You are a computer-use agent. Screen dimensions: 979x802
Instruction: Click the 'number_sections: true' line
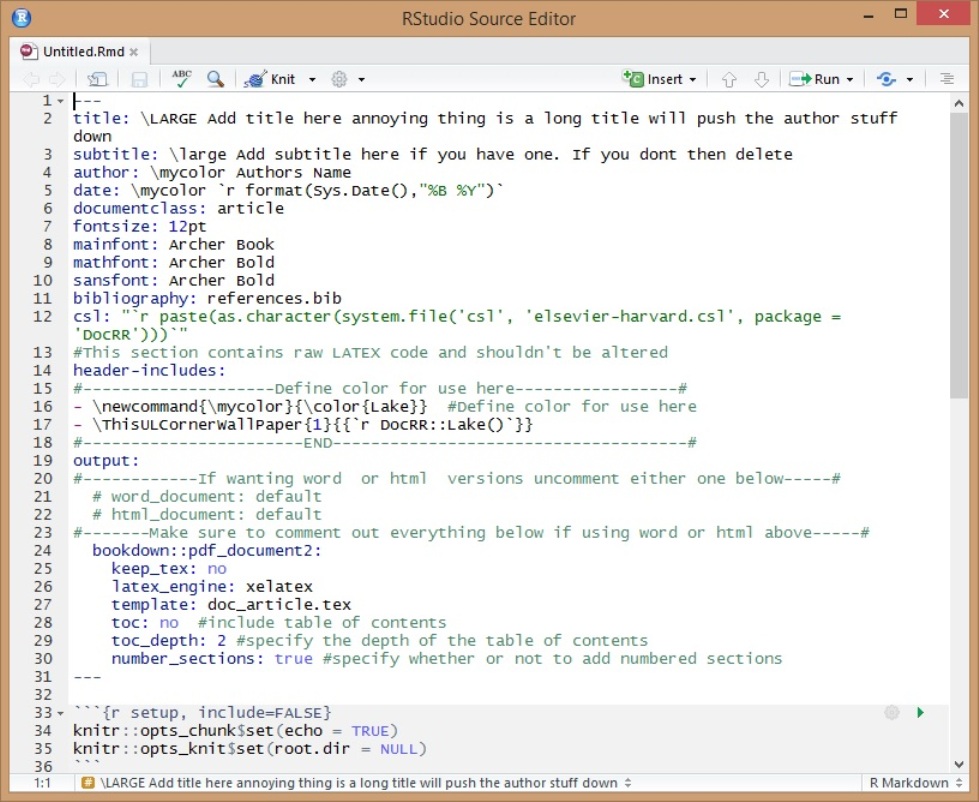tap(446, 659)
